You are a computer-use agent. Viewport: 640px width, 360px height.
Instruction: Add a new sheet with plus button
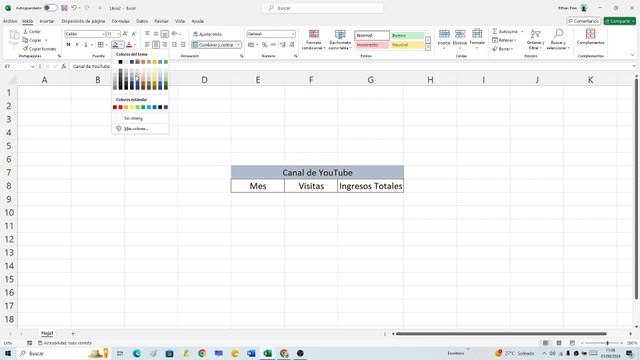click(73, 333)
